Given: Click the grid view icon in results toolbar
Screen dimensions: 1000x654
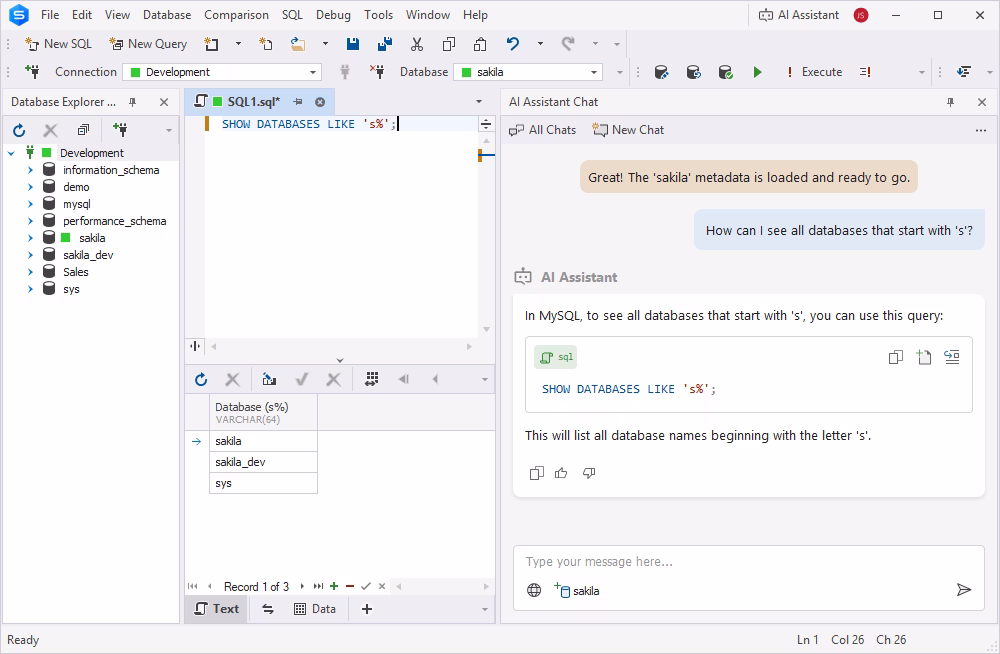Looking at the screenshot, I should (372, 380).
